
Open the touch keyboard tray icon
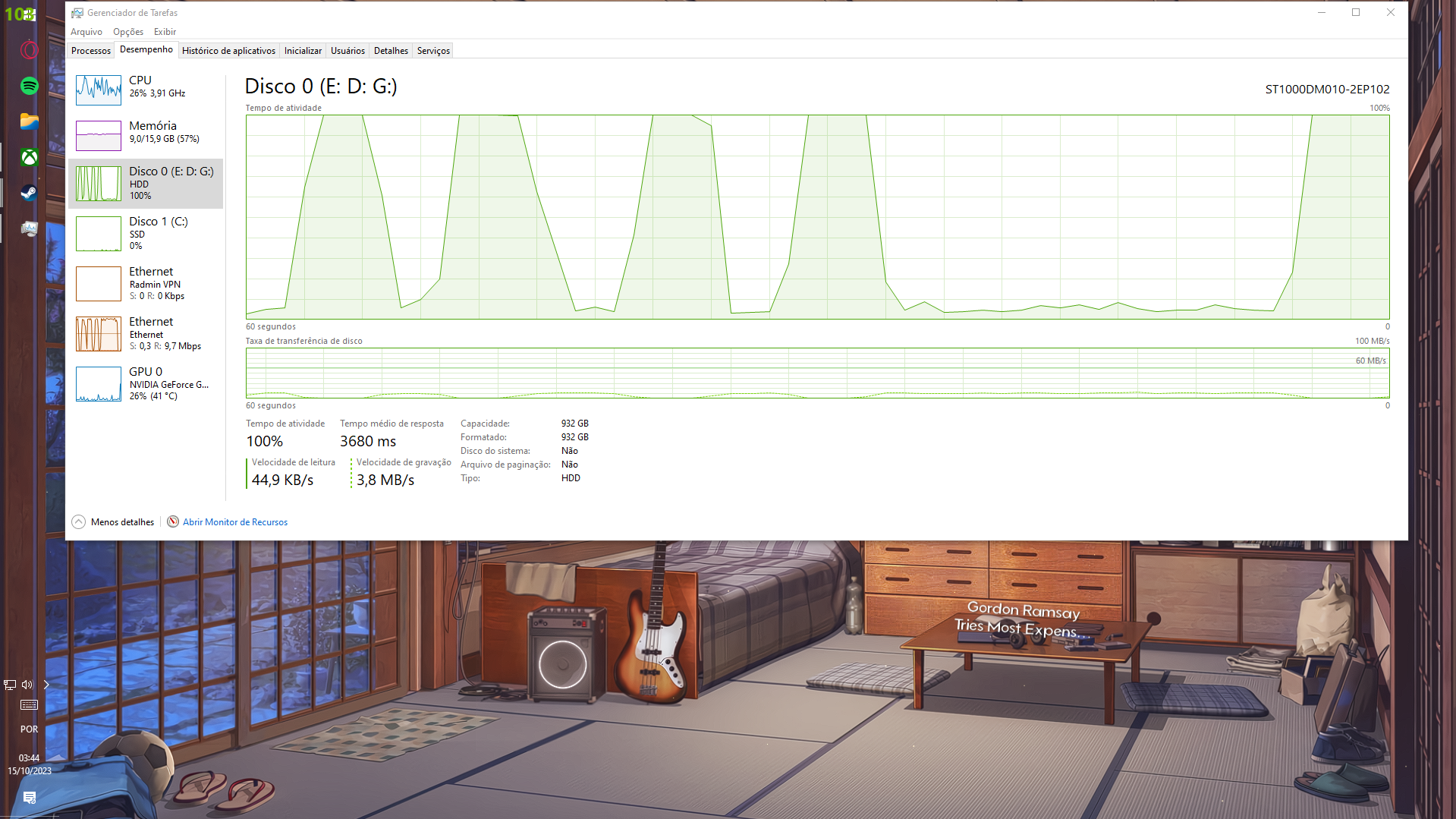click(29, 705)
